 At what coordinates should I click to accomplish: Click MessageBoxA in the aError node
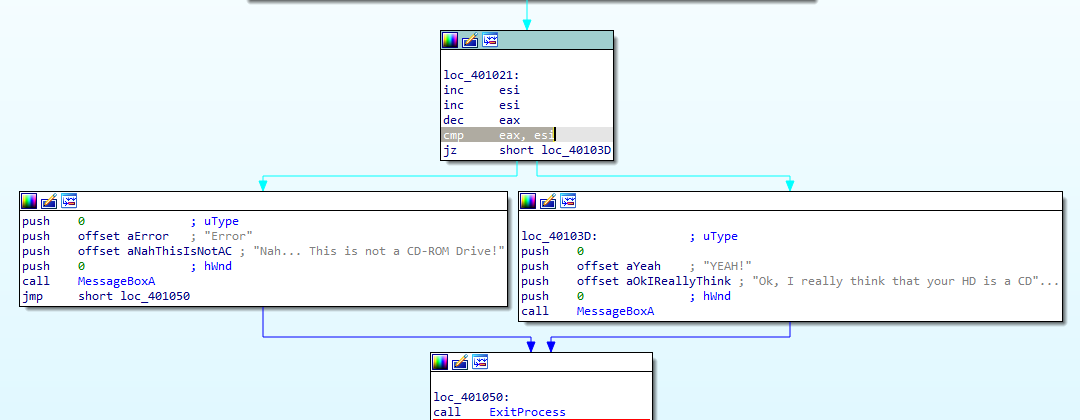[x=116, y=281]
